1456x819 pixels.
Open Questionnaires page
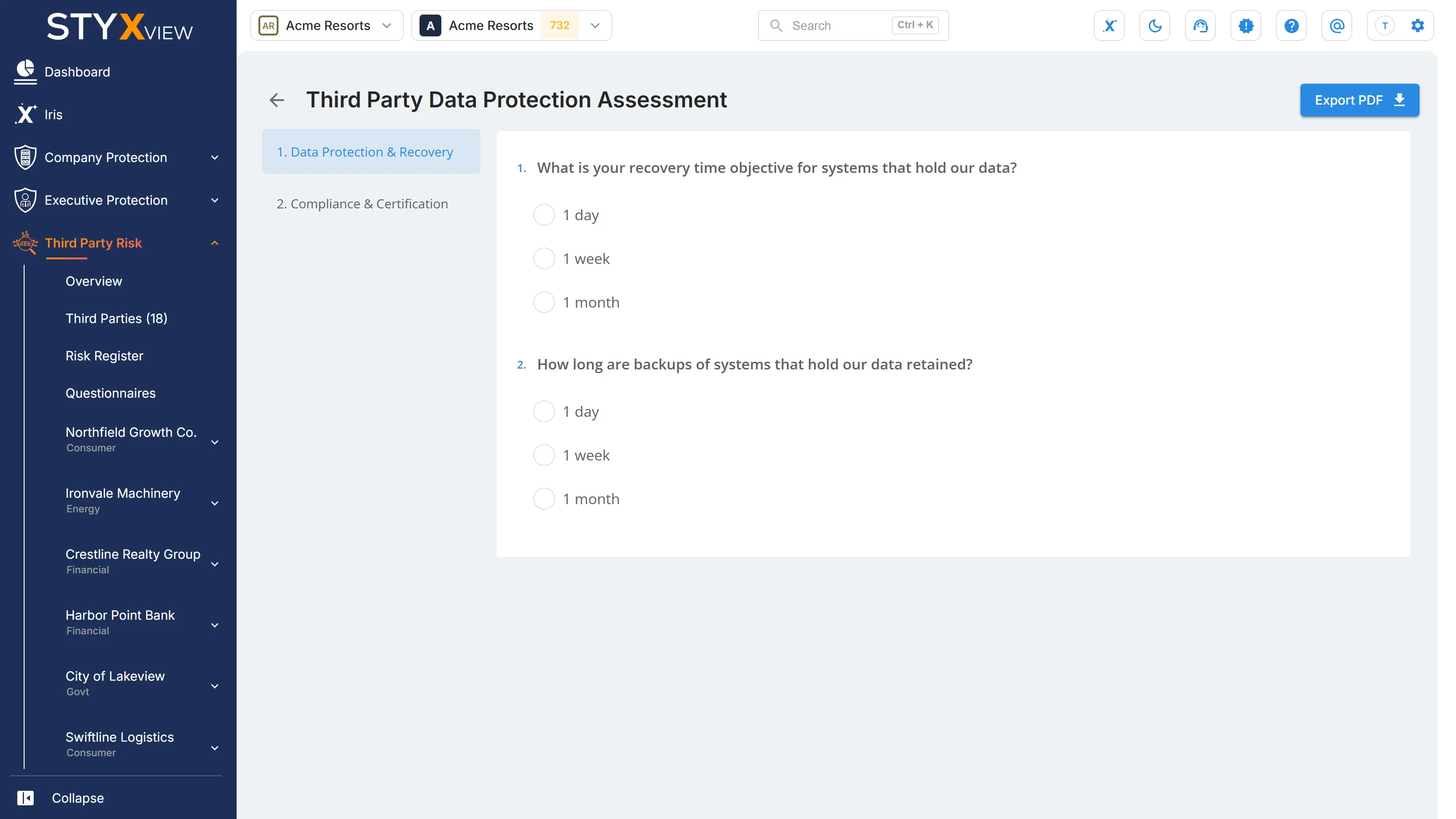tap(111, 393)
